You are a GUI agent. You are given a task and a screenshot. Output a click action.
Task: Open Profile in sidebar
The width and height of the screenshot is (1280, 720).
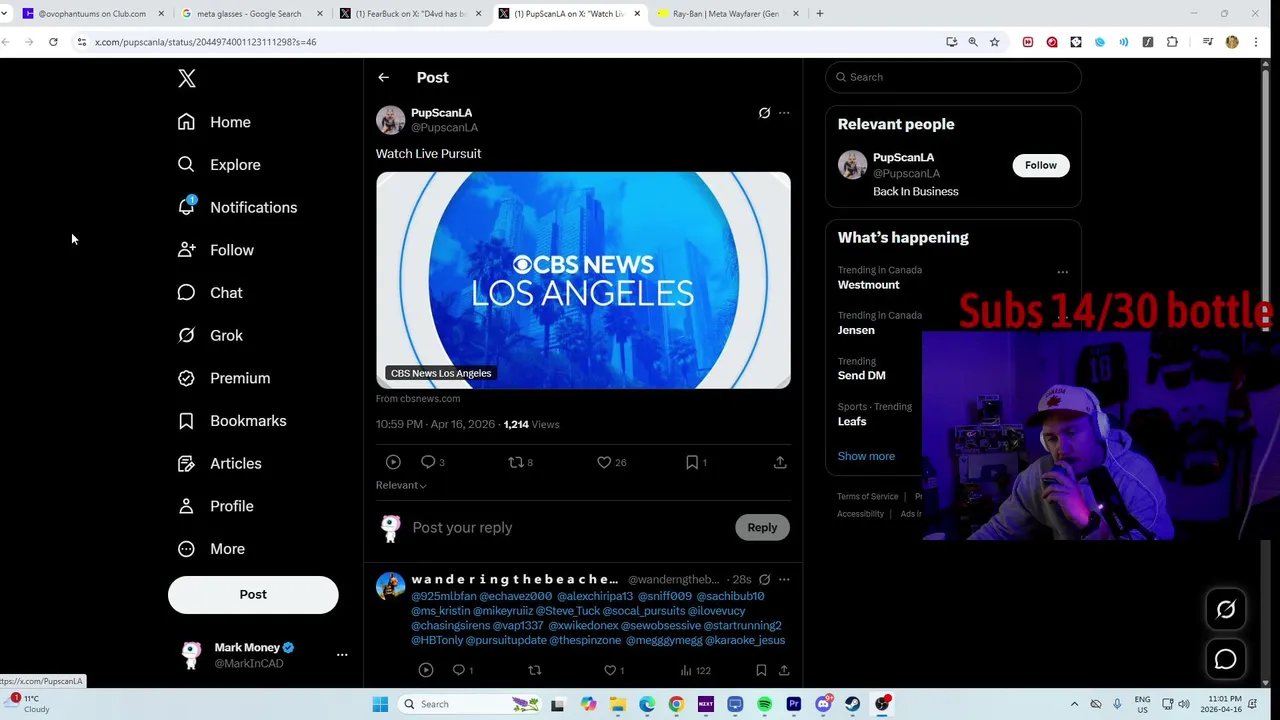[216, 506]
